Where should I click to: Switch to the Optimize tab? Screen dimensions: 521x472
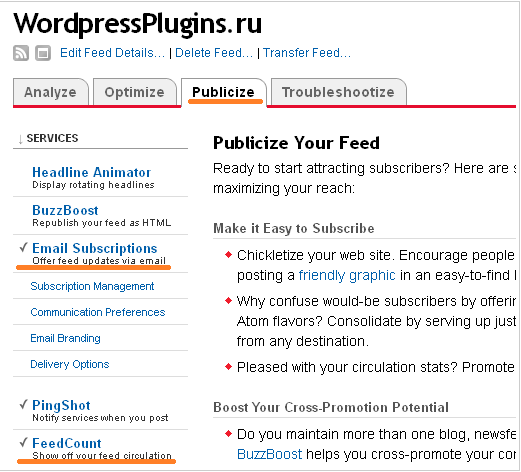coord(135,92)
